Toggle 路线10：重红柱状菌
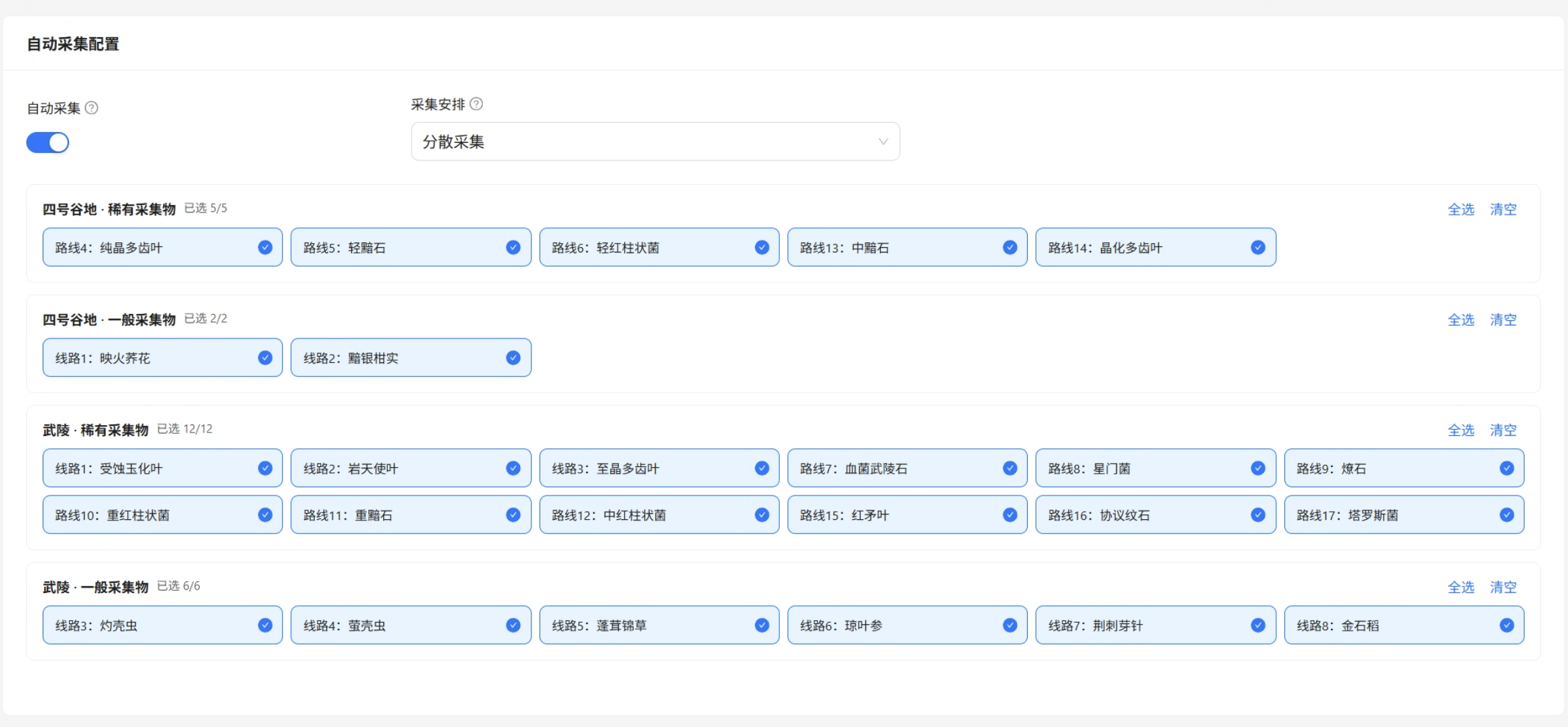The width and height of the screenshot is (1568, 727). click(162, 514)
